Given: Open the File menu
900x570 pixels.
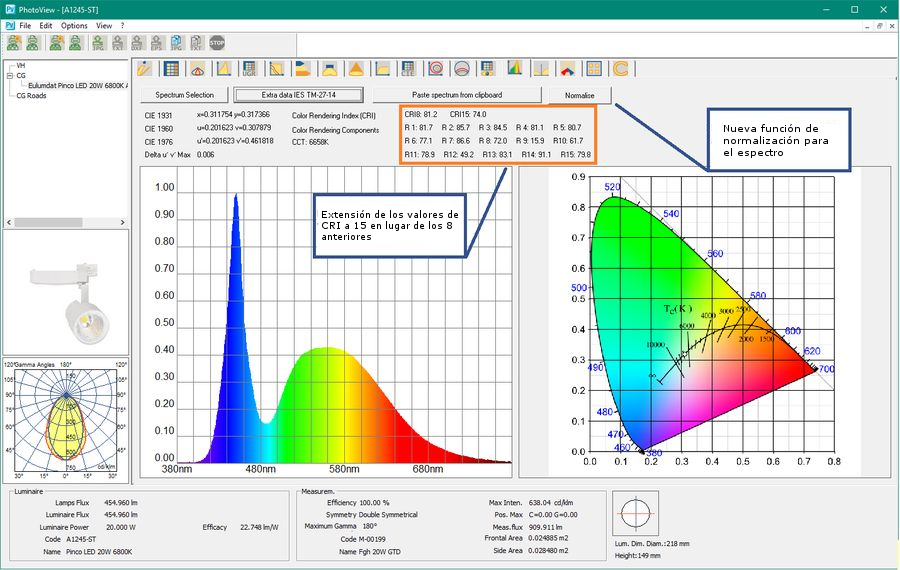Looking at the screenshot, I should 25,25.
